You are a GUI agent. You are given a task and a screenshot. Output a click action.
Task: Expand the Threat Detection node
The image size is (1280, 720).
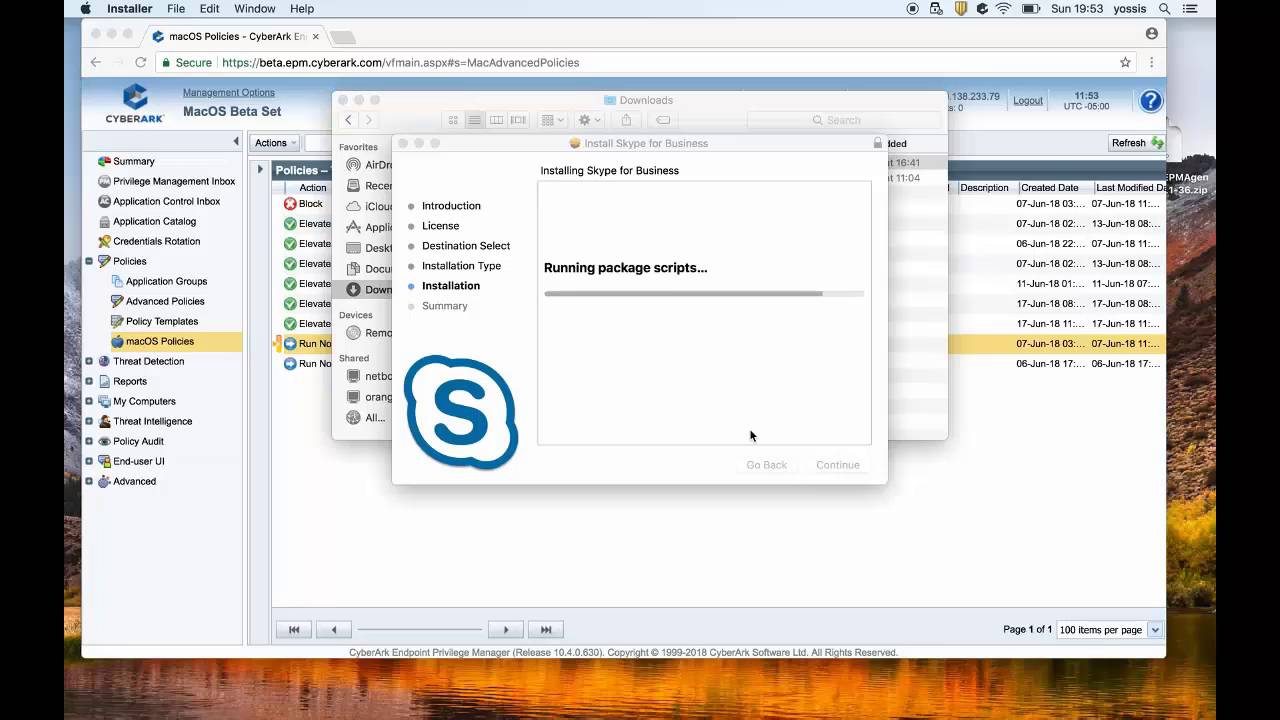(x=89, y=361)
